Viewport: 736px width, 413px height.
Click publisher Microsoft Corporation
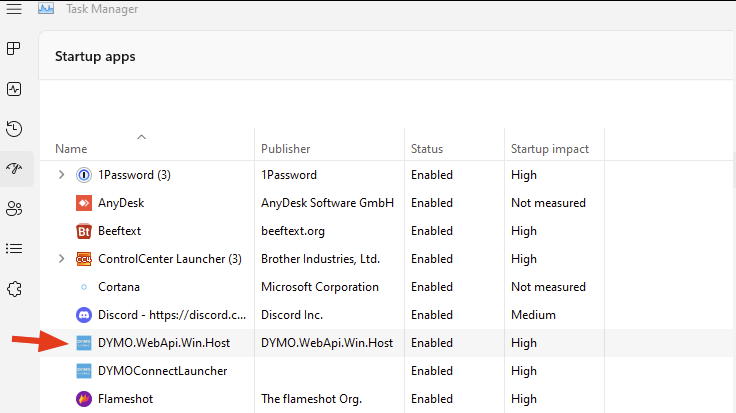[x=320, y=287]
